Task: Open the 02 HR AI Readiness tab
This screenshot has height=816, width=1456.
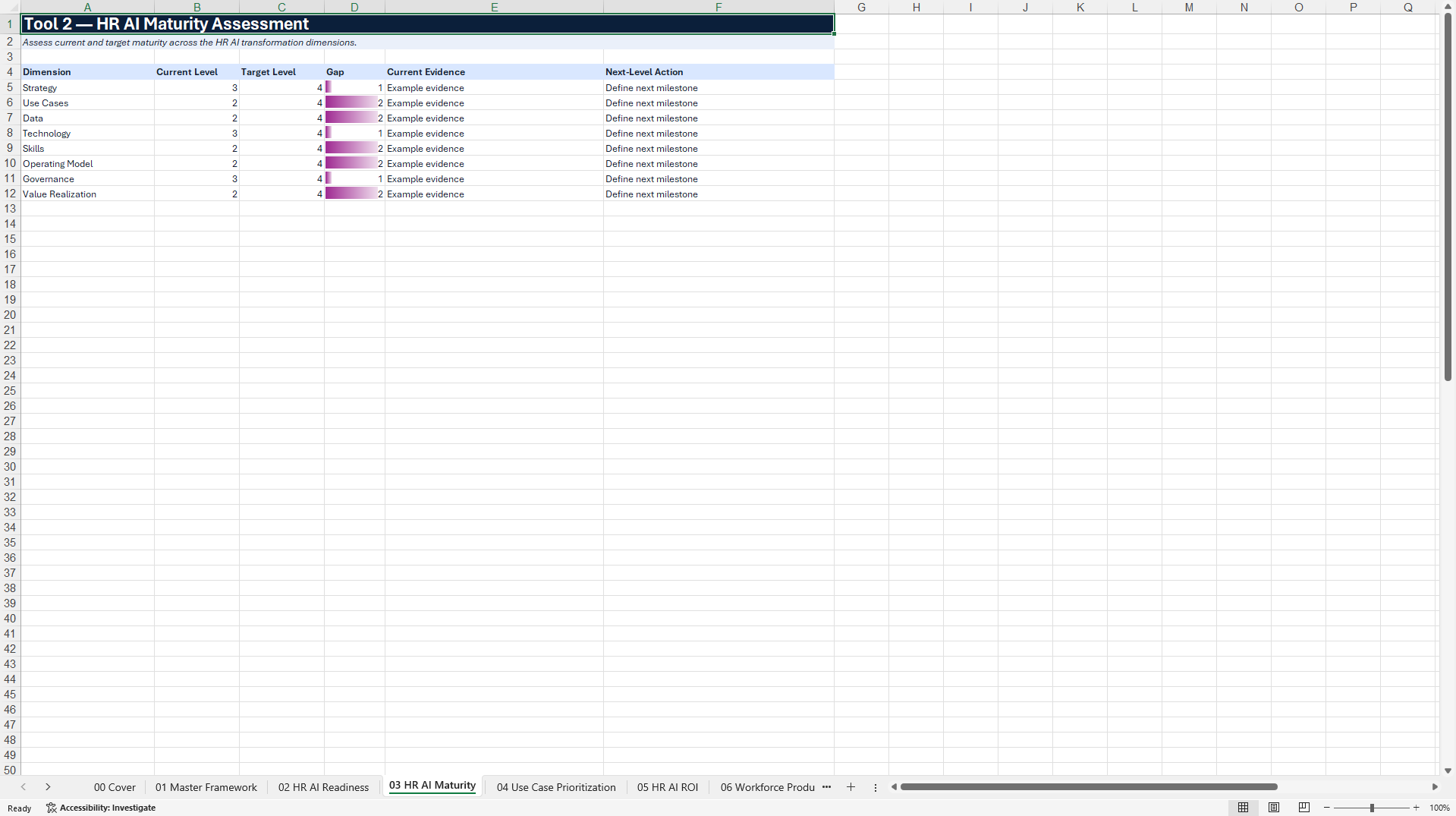Action: click(x=323, y=787)
